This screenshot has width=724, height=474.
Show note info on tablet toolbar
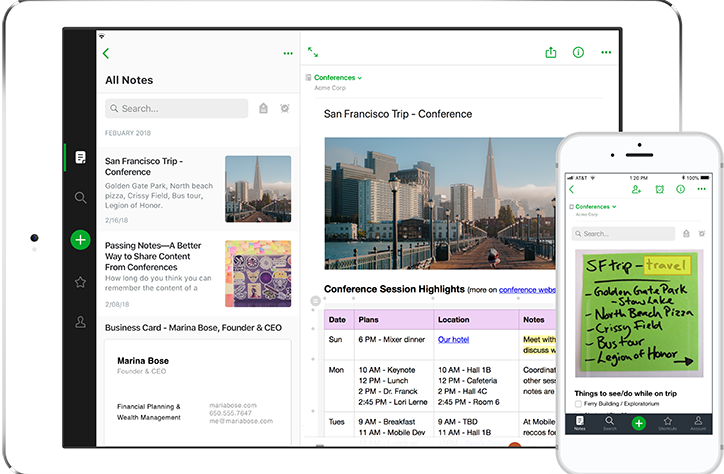[578, 52]
